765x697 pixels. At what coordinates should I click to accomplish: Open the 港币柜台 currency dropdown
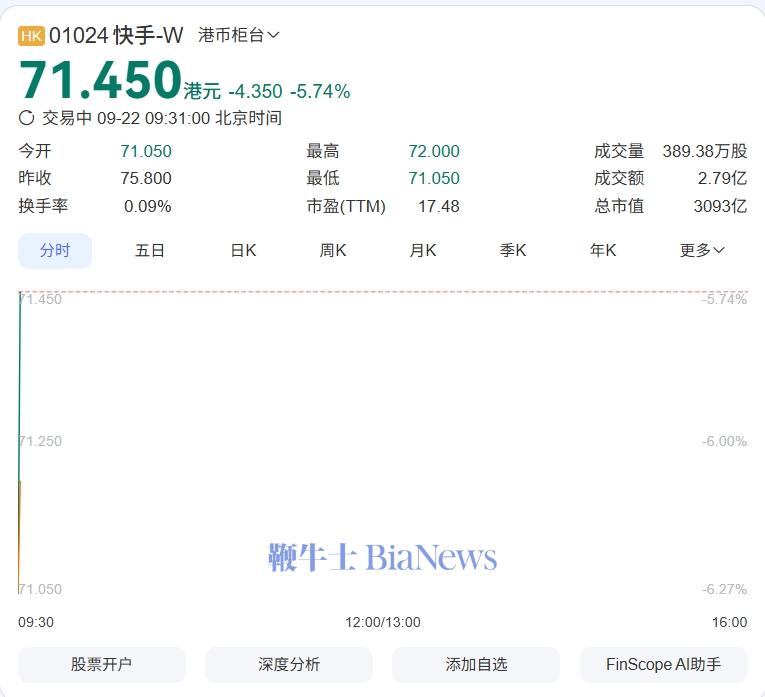[239, 35]
